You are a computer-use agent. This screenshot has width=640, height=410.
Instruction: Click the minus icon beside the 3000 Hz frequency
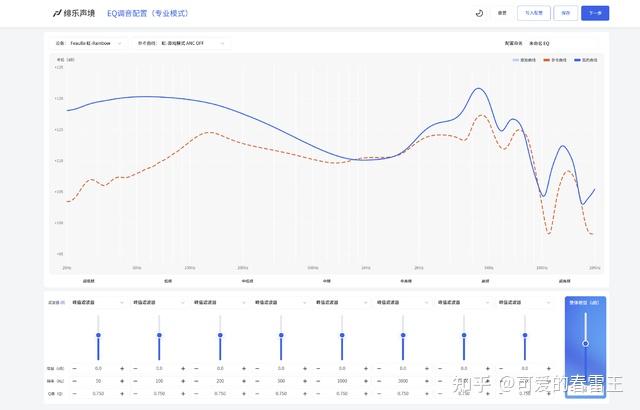click(x=379, y=381)
